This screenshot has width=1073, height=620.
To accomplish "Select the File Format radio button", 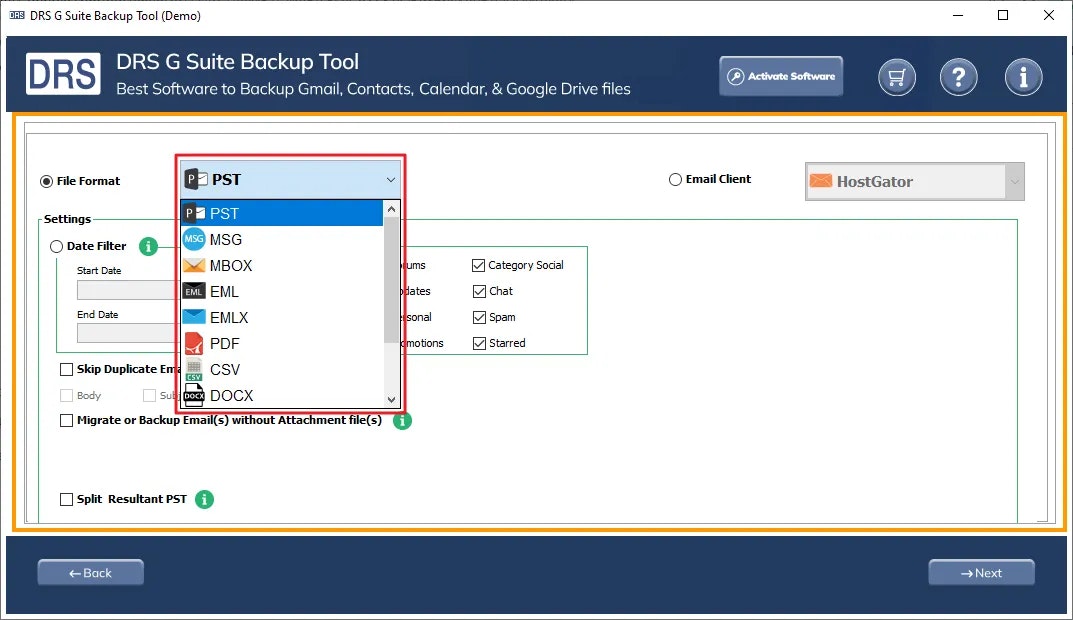I will point(47,181).
